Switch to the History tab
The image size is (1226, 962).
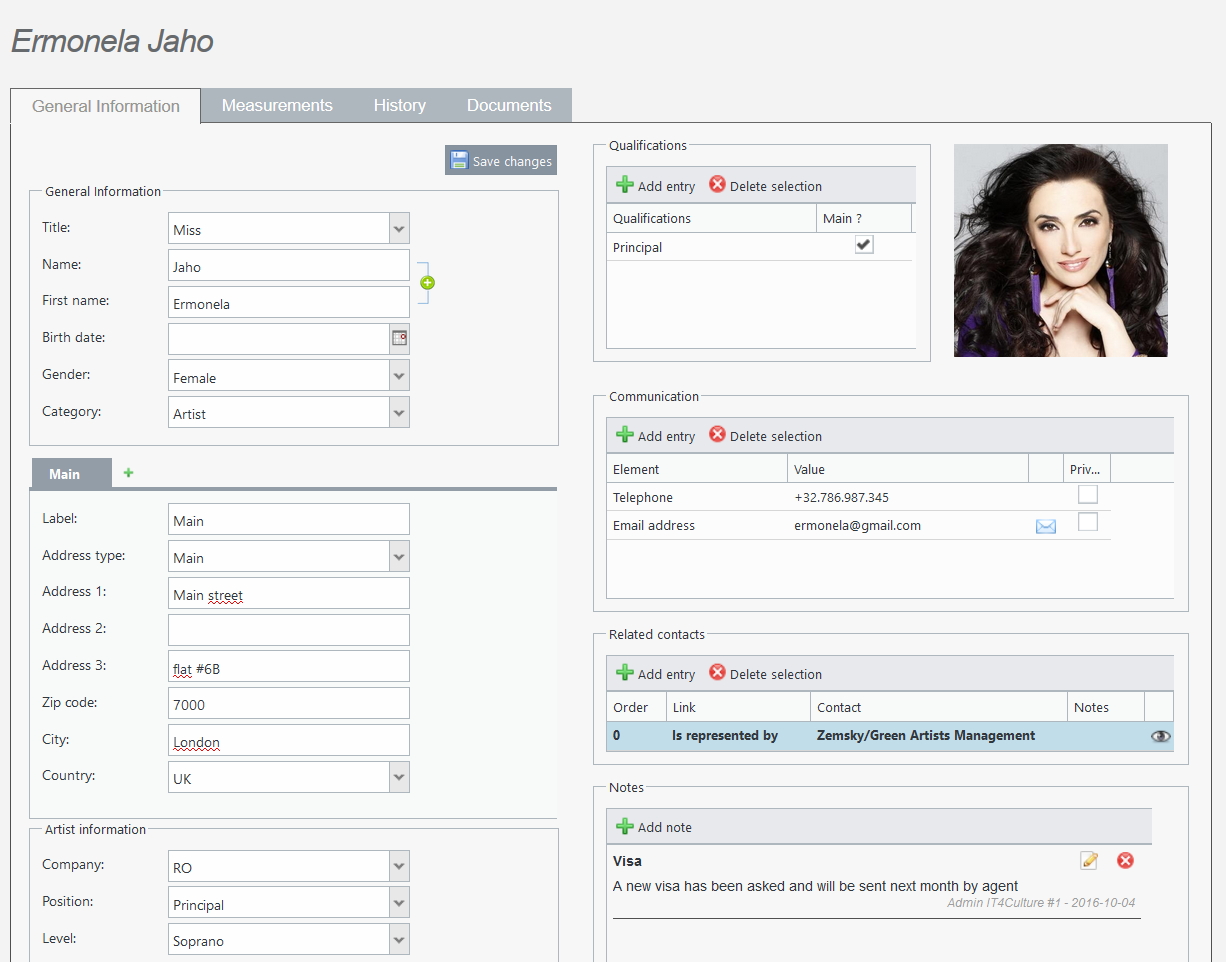(x=400, y=105)
